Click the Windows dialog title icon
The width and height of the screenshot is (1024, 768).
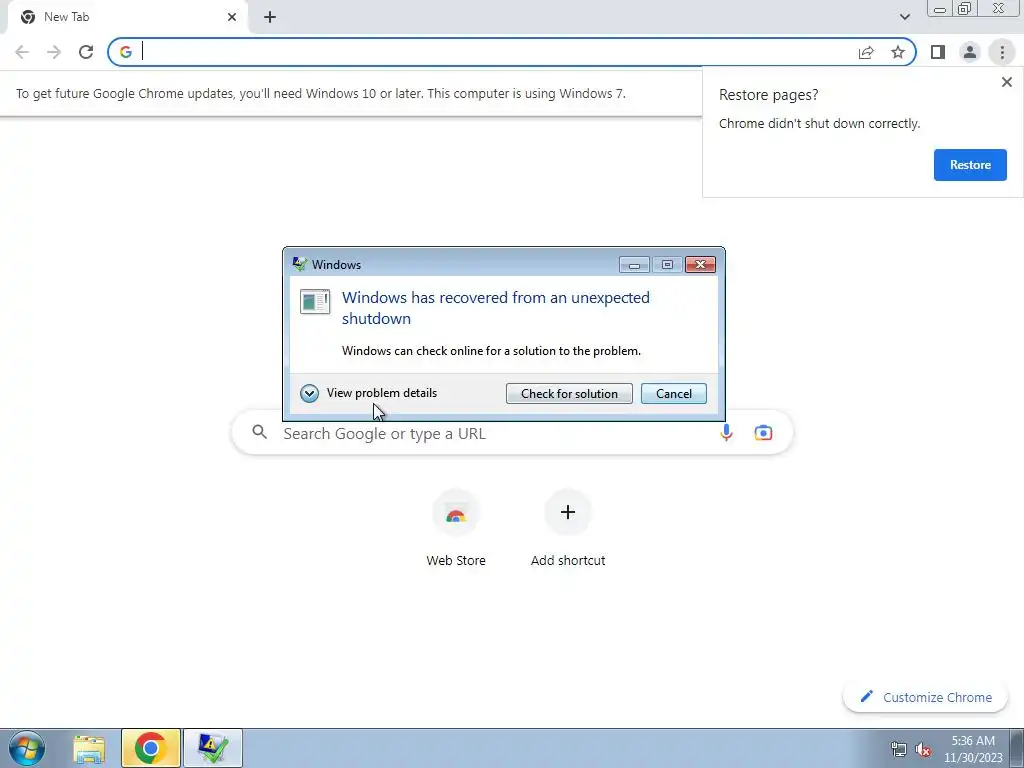coord(300,264)
